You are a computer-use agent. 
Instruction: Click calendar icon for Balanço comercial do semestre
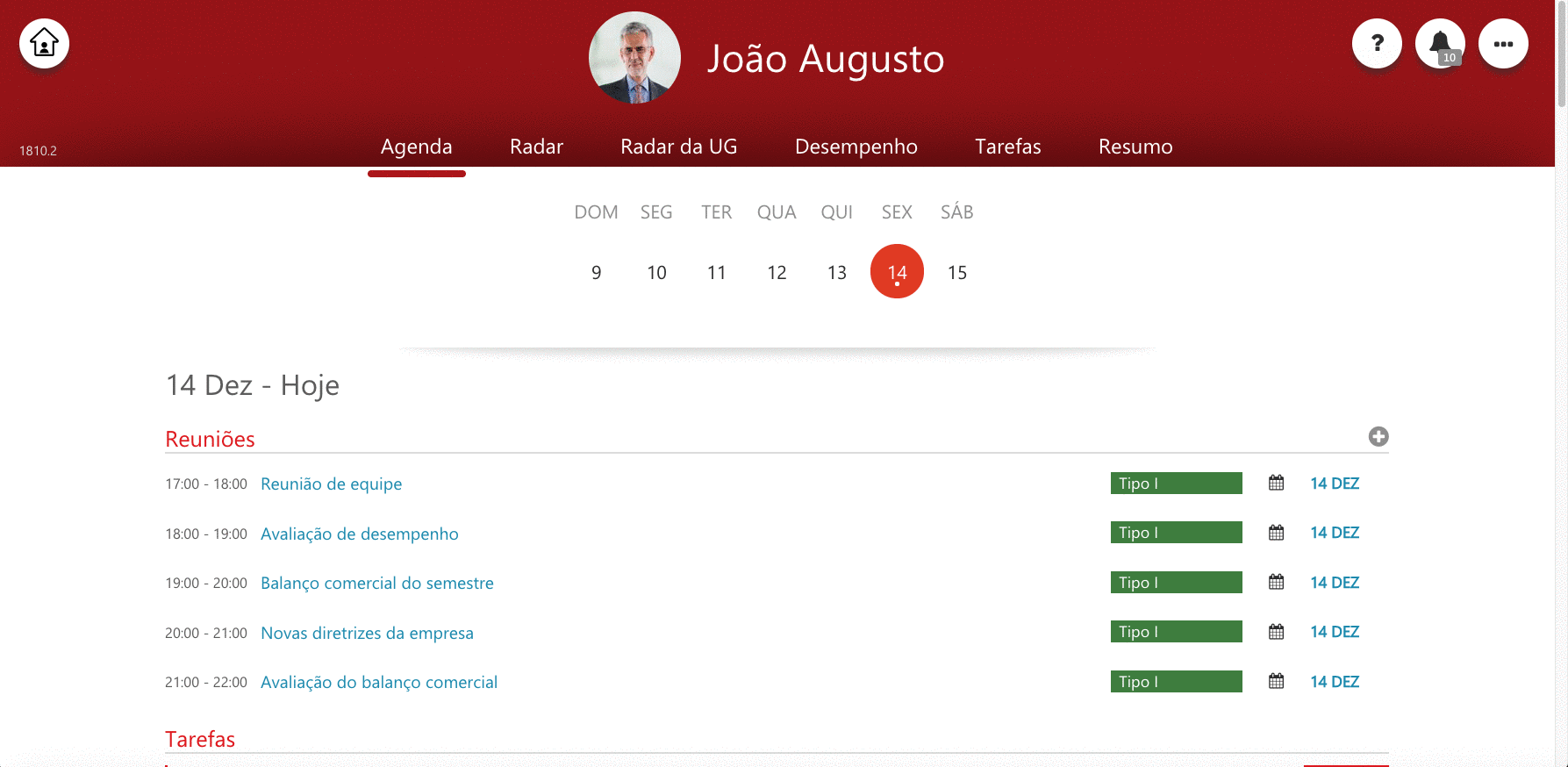1277,582
